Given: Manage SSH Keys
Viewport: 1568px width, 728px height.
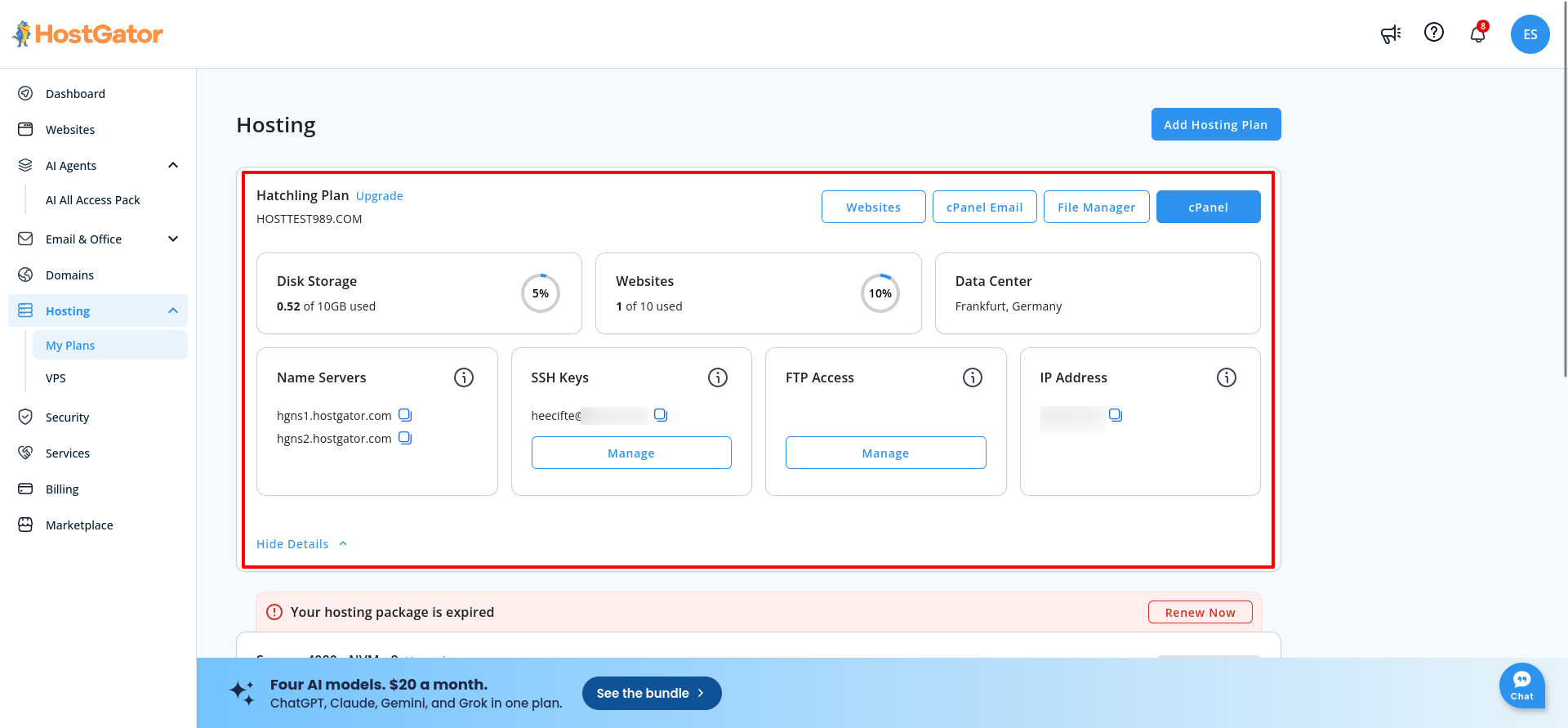Looking at the screenshot, I should pyautogui.click(x=631, y=453).
